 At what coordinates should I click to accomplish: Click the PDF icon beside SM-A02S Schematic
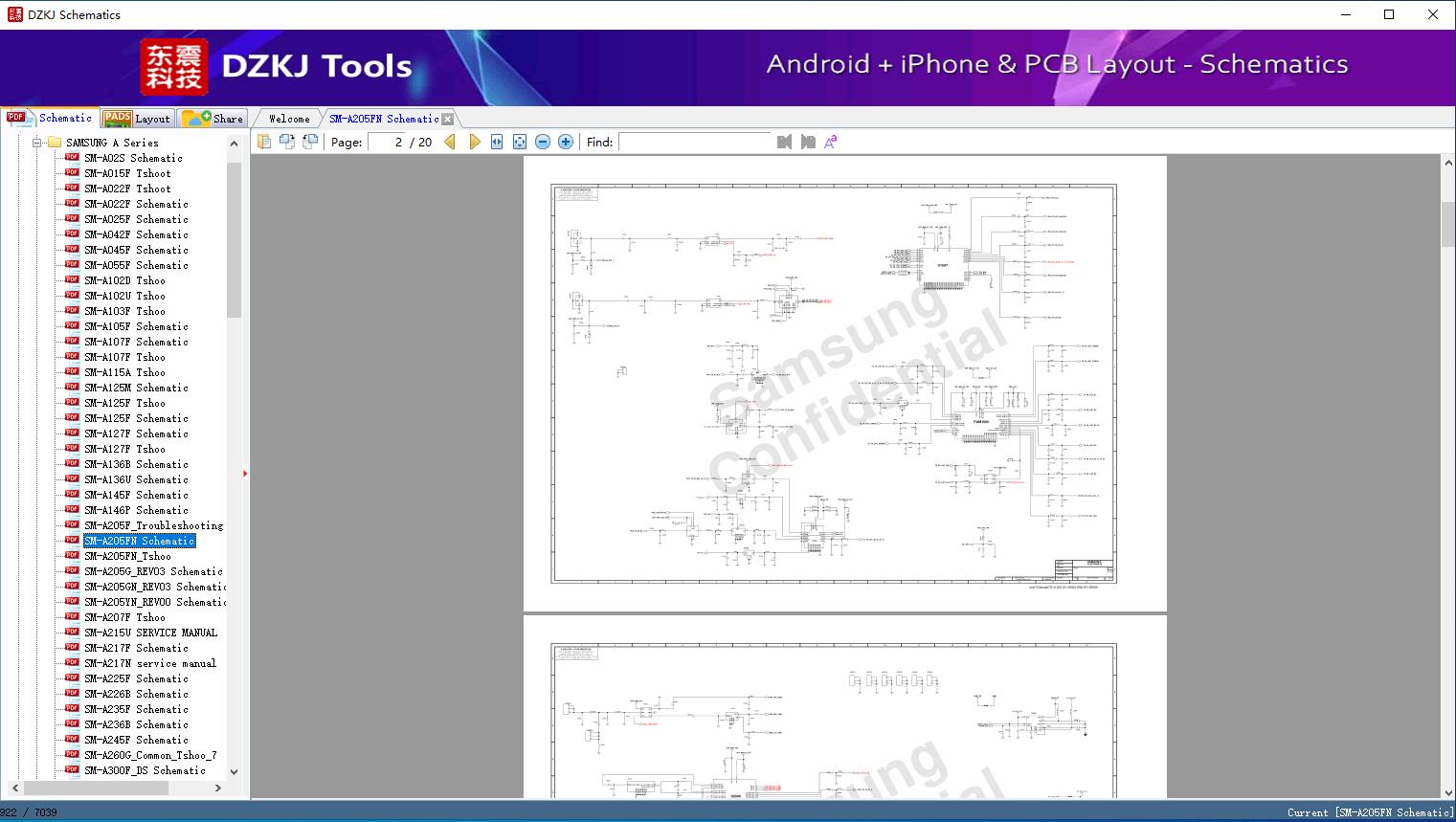pyautogui.click(x=72, y=158)
